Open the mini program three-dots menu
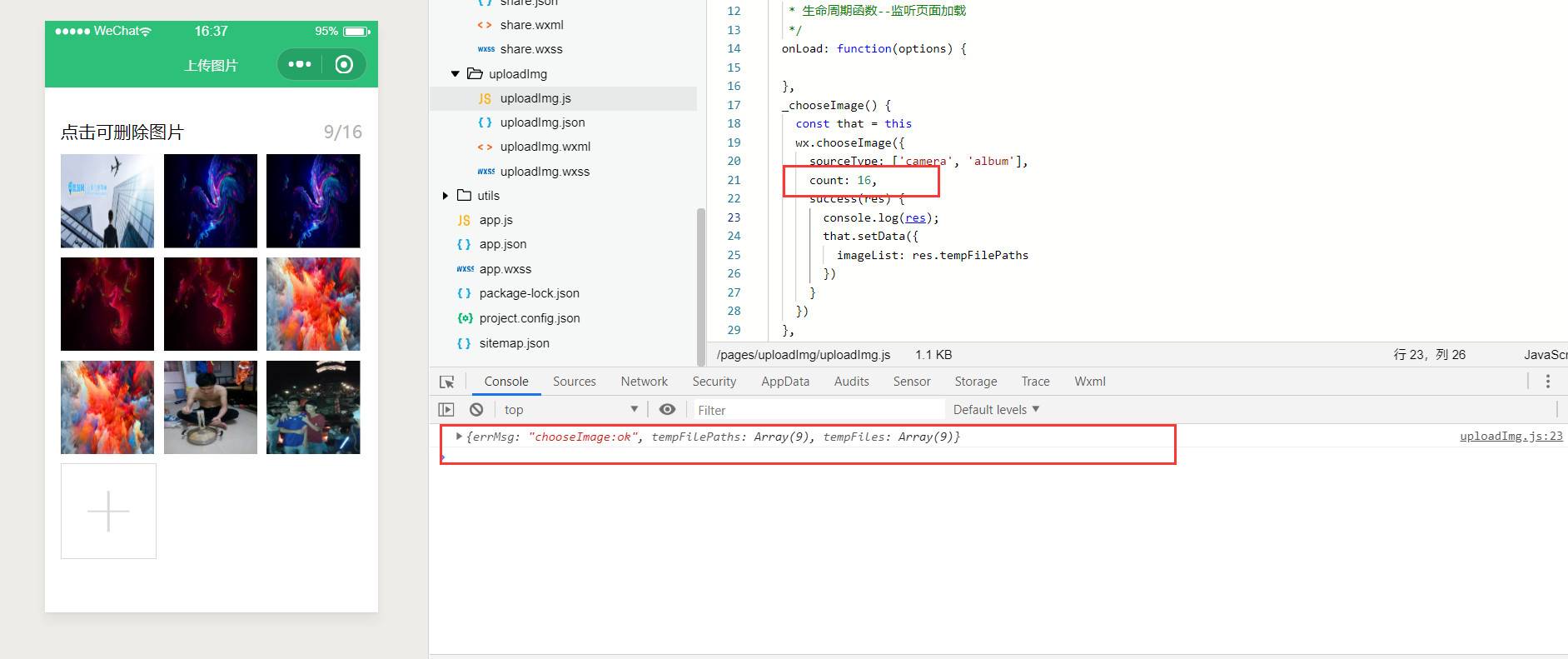This screenshot has height=659, width=1568. click(x=300, y=64)
